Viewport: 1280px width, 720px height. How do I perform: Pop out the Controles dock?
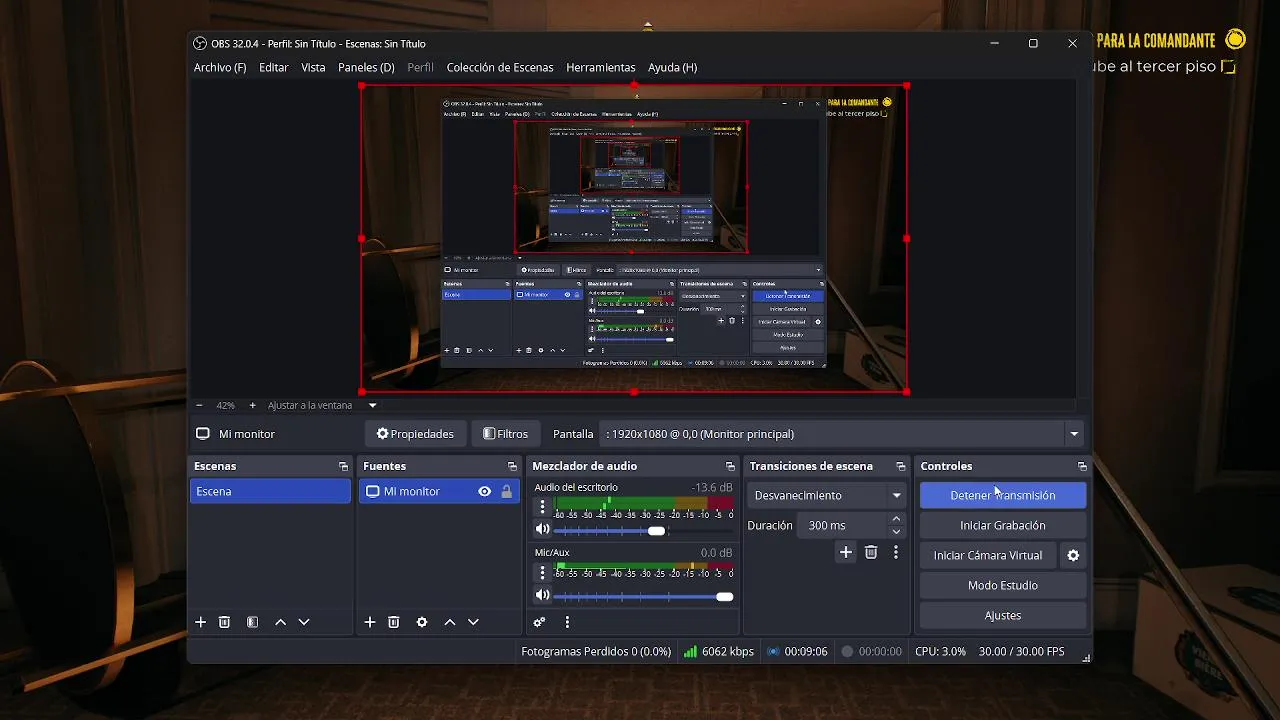(x=1082, y=466)
